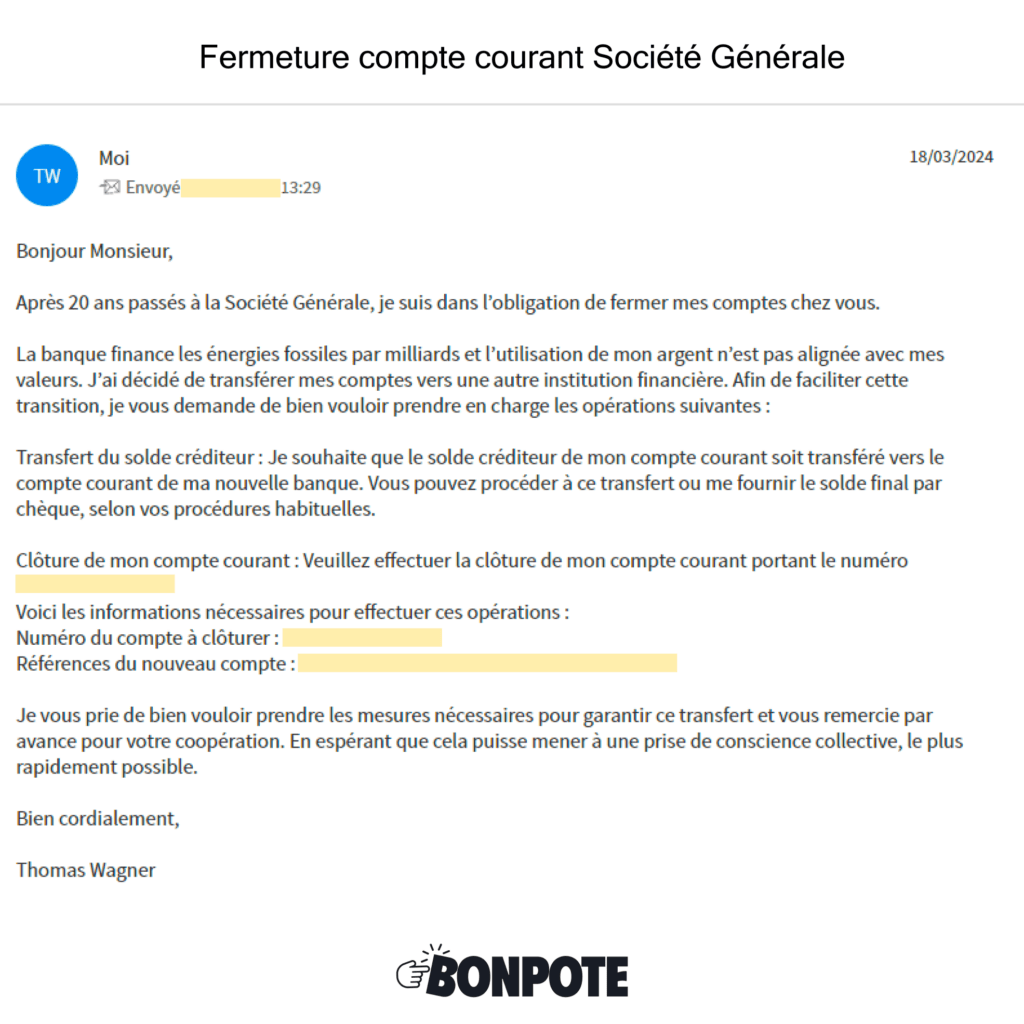Image resolution: width=1024 pixels, height=1024 pixels.
Task: Click the Bien cordialement closing line
Action: (x=98, y=818)
